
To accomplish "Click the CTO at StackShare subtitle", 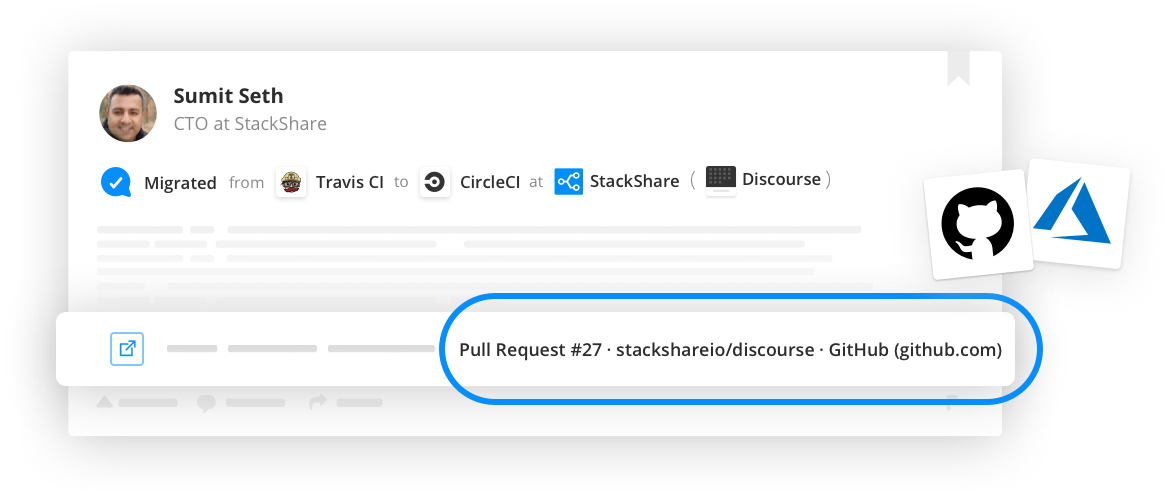I will click(x=250, y=123).
